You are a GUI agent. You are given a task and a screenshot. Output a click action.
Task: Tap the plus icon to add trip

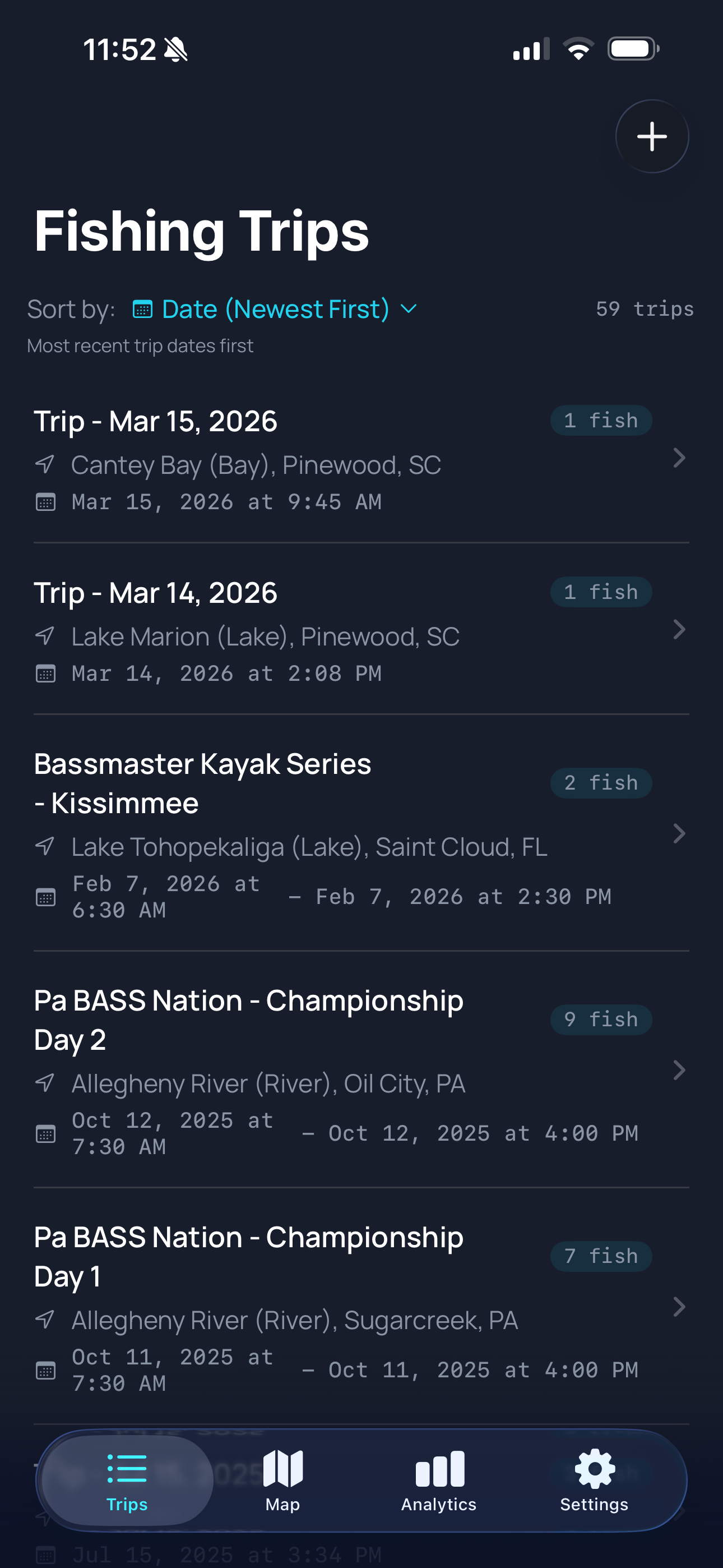[652, 136]
